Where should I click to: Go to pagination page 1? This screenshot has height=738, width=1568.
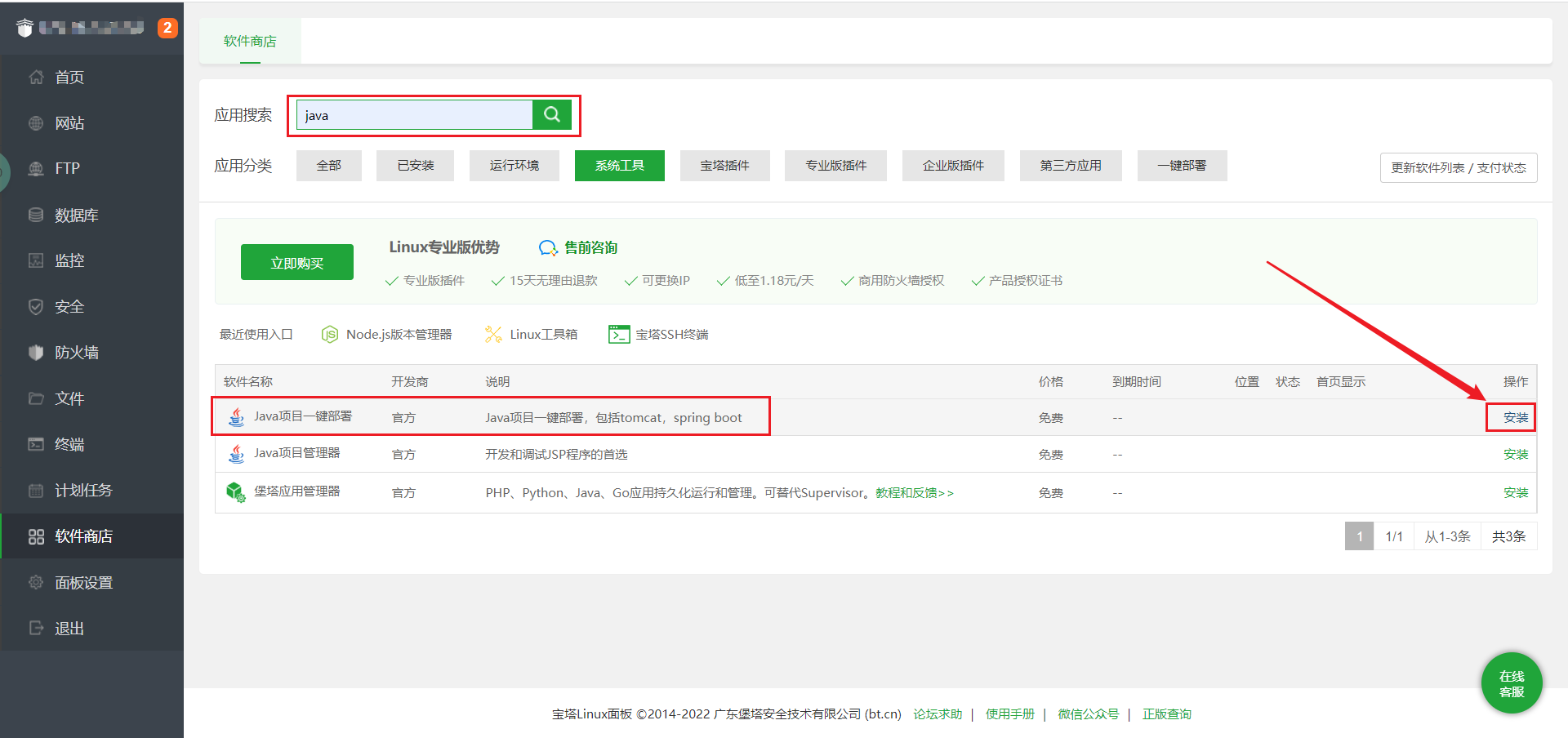pos(1359,536)
